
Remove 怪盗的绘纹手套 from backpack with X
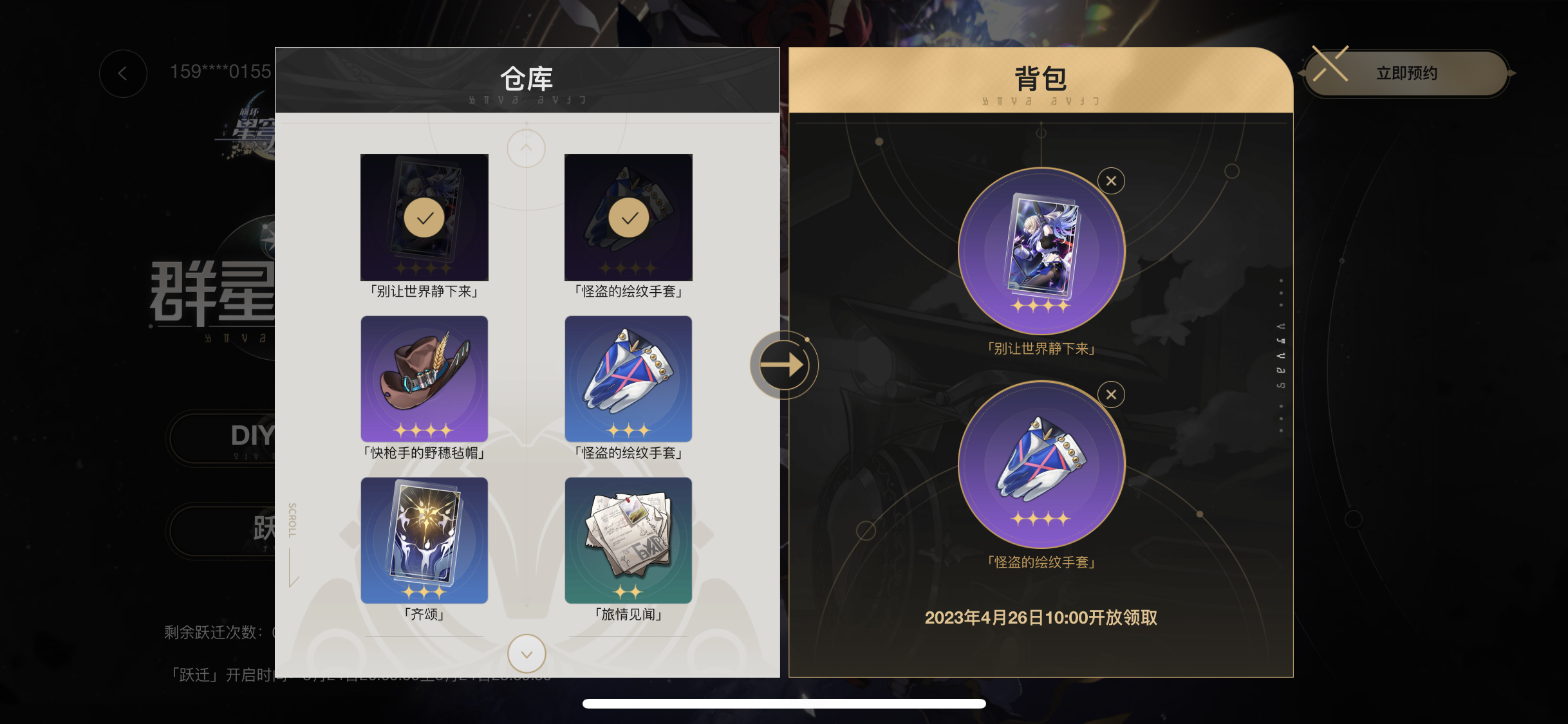point(1111,394)
